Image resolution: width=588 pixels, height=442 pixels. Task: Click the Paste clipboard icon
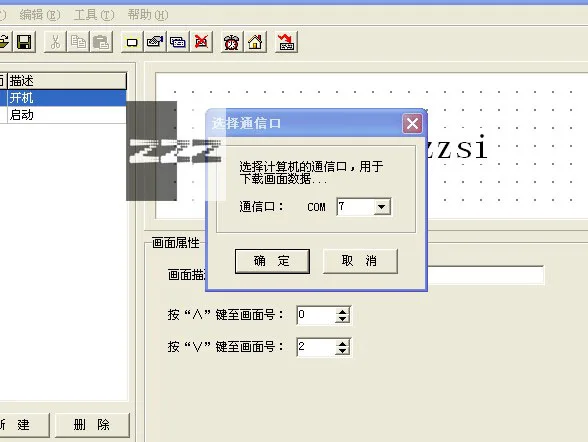pyautogui.click(x=100, y=42)
